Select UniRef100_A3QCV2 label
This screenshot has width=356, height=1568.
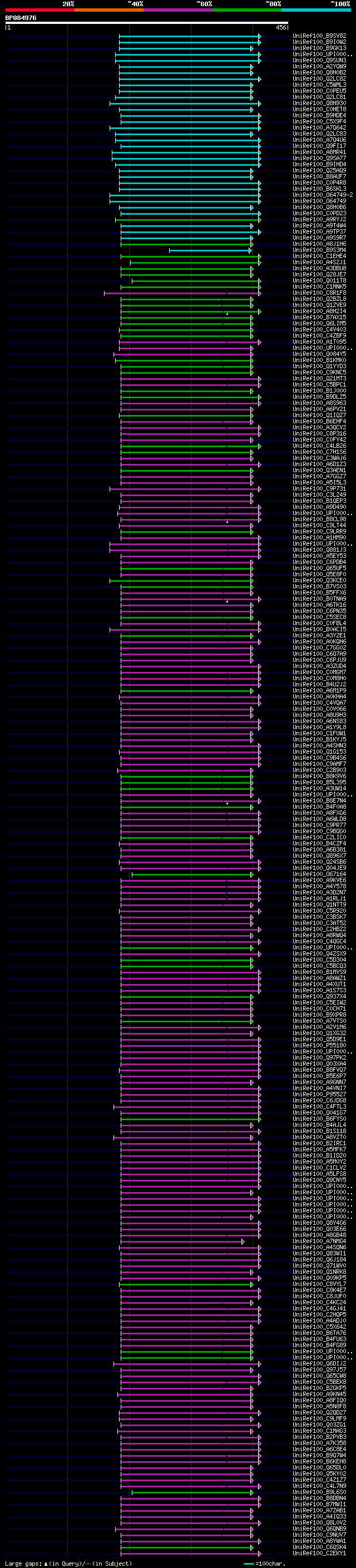coord(319,427)
